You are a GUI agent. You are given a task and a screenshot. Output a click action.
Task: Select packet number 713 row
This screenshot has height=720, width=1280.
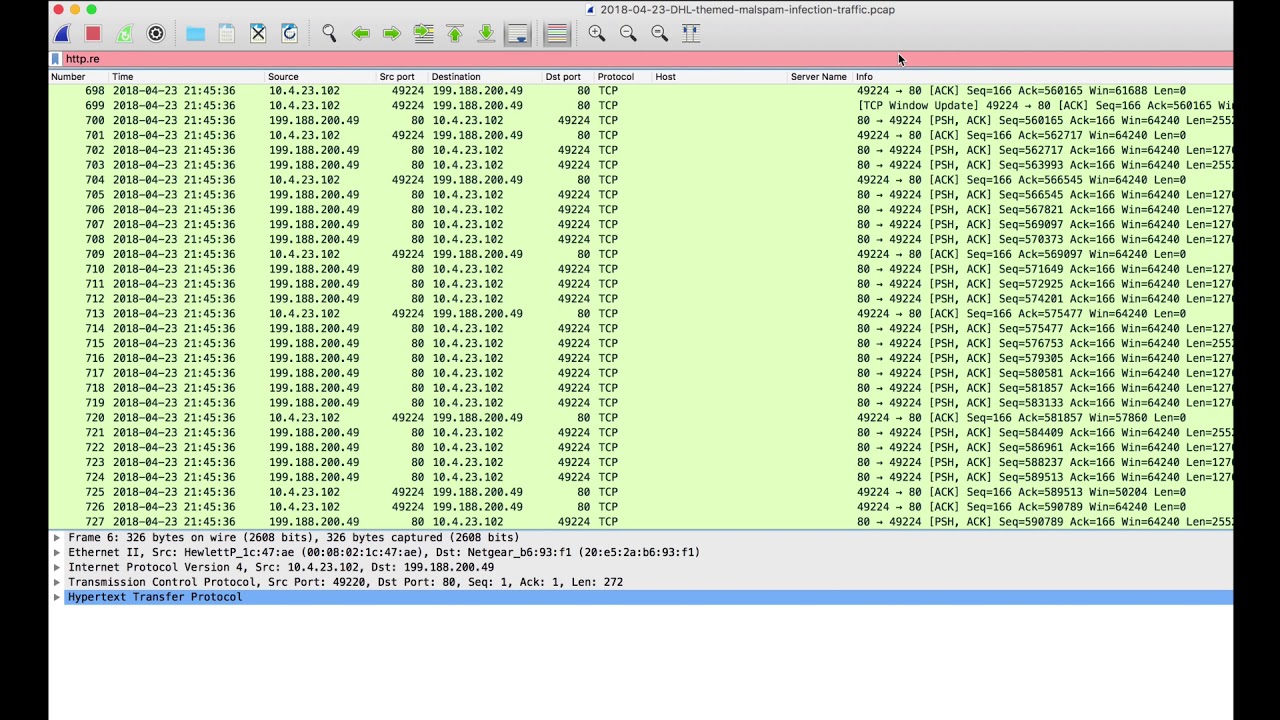point(640,313)
